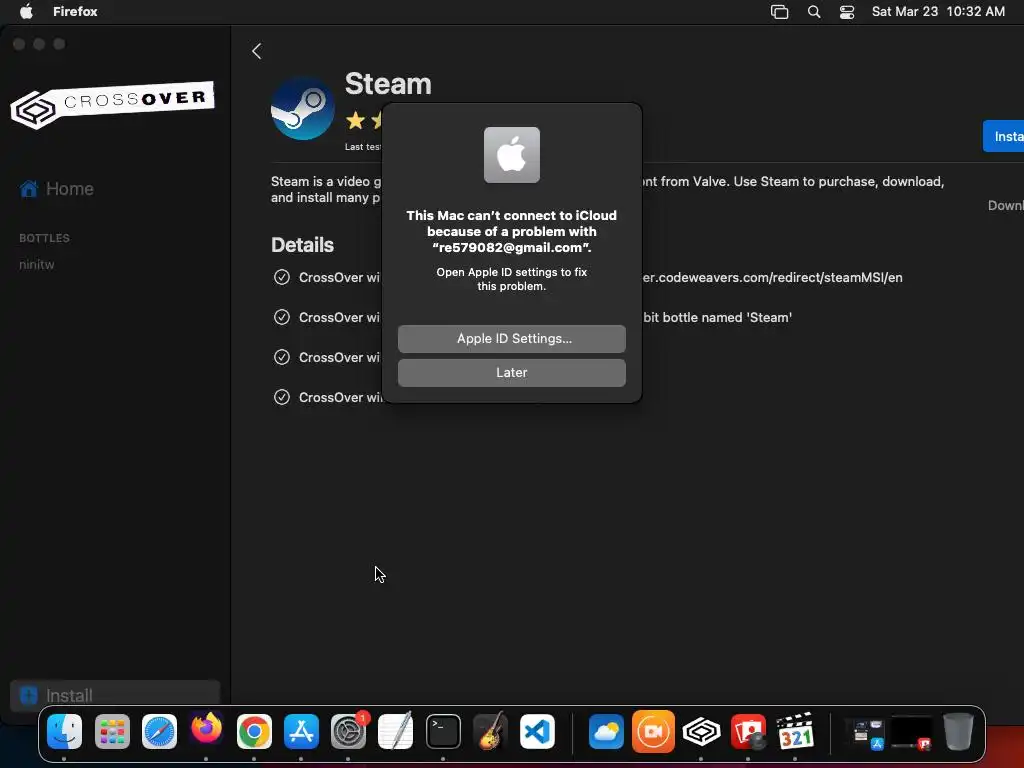Viewport: 1024px width, 768px height.
Task: Click the Install button in CrossOver sidebar
Action: point(115,695)
